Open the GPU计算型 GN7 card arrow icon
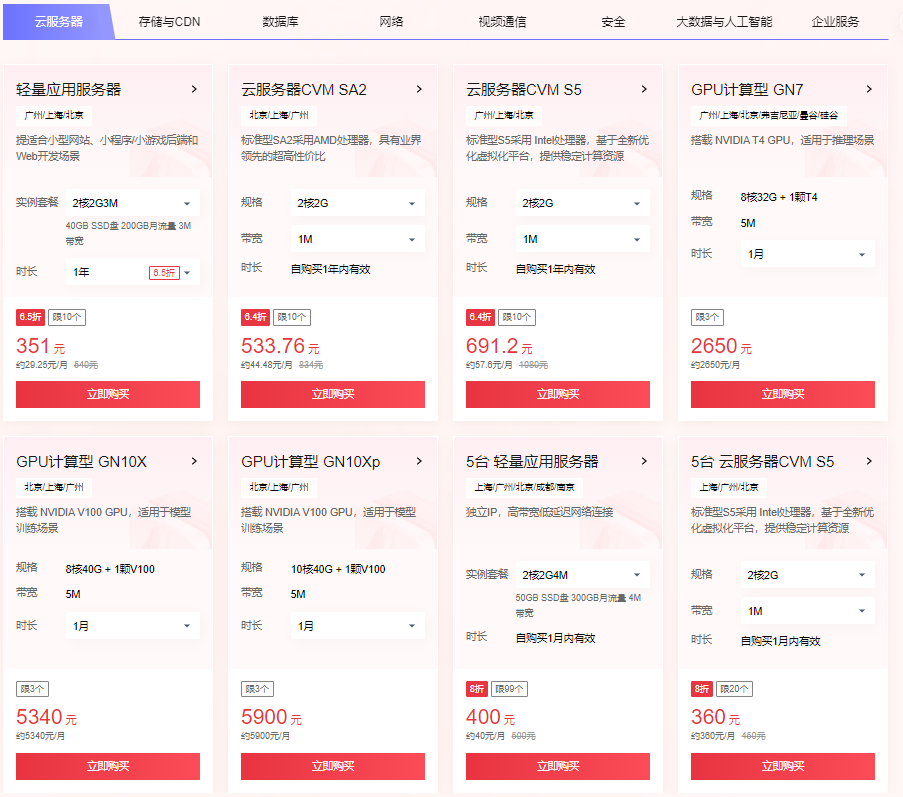 tap(869, 89)
